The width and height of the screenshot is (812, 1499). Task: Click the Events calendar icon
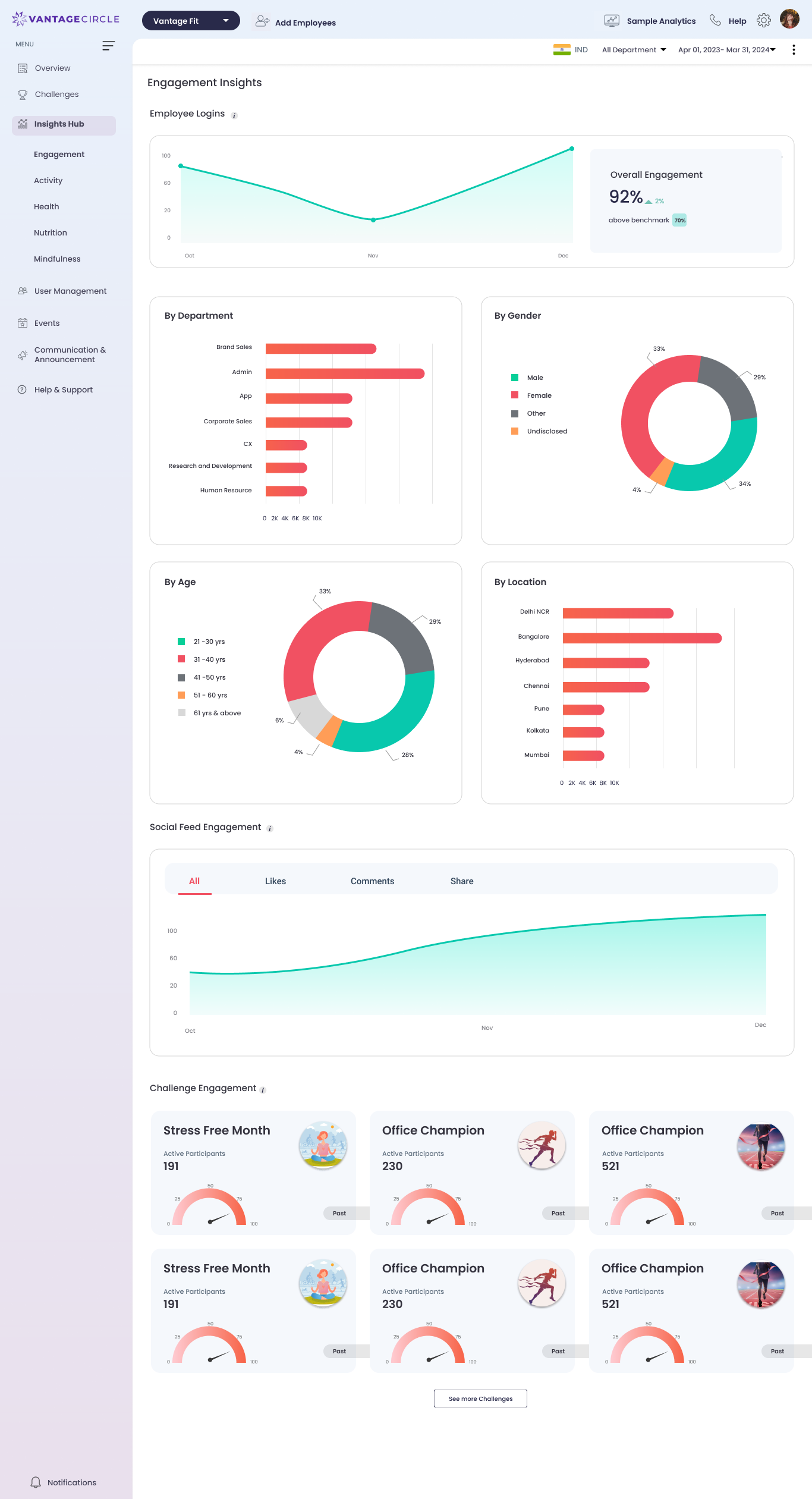click(x=23, y=323)
